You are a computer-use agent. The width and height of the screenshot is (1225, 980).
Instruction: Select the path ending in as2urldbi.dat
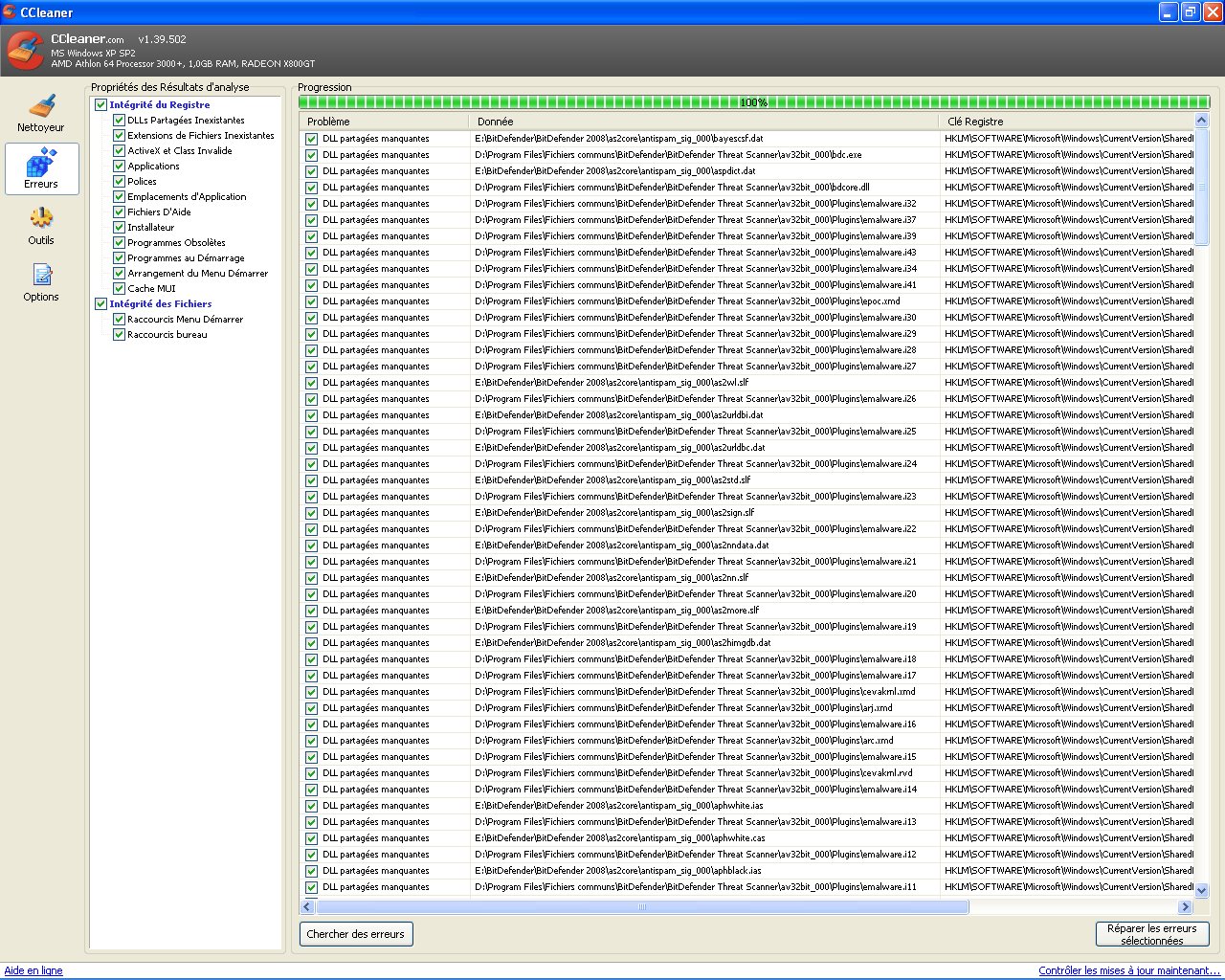619,415
